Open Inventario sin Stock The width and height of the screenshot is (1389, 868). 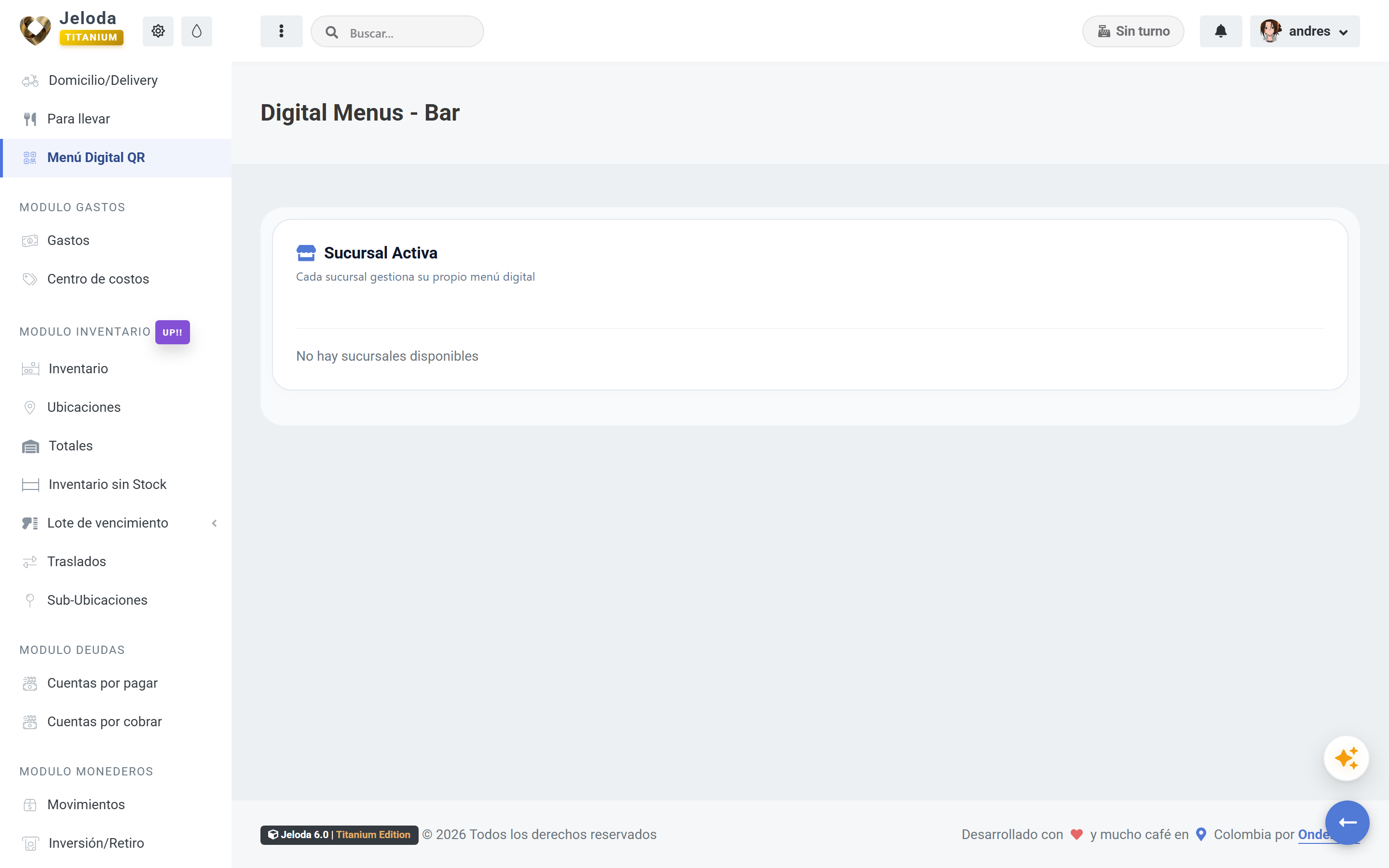pos(116,485)
